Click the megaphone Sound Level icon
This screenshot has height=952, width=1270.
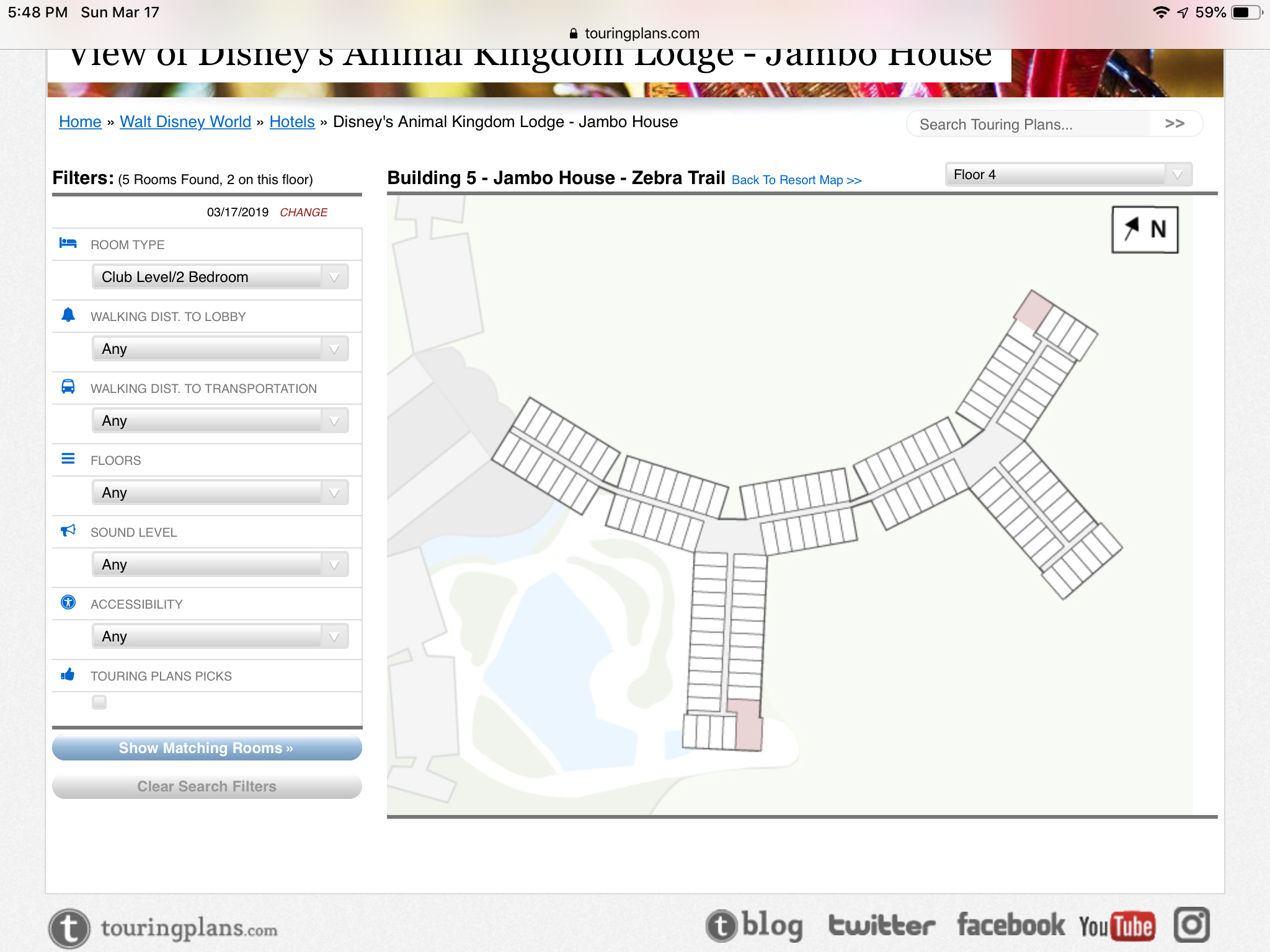(x=68, y=531)
